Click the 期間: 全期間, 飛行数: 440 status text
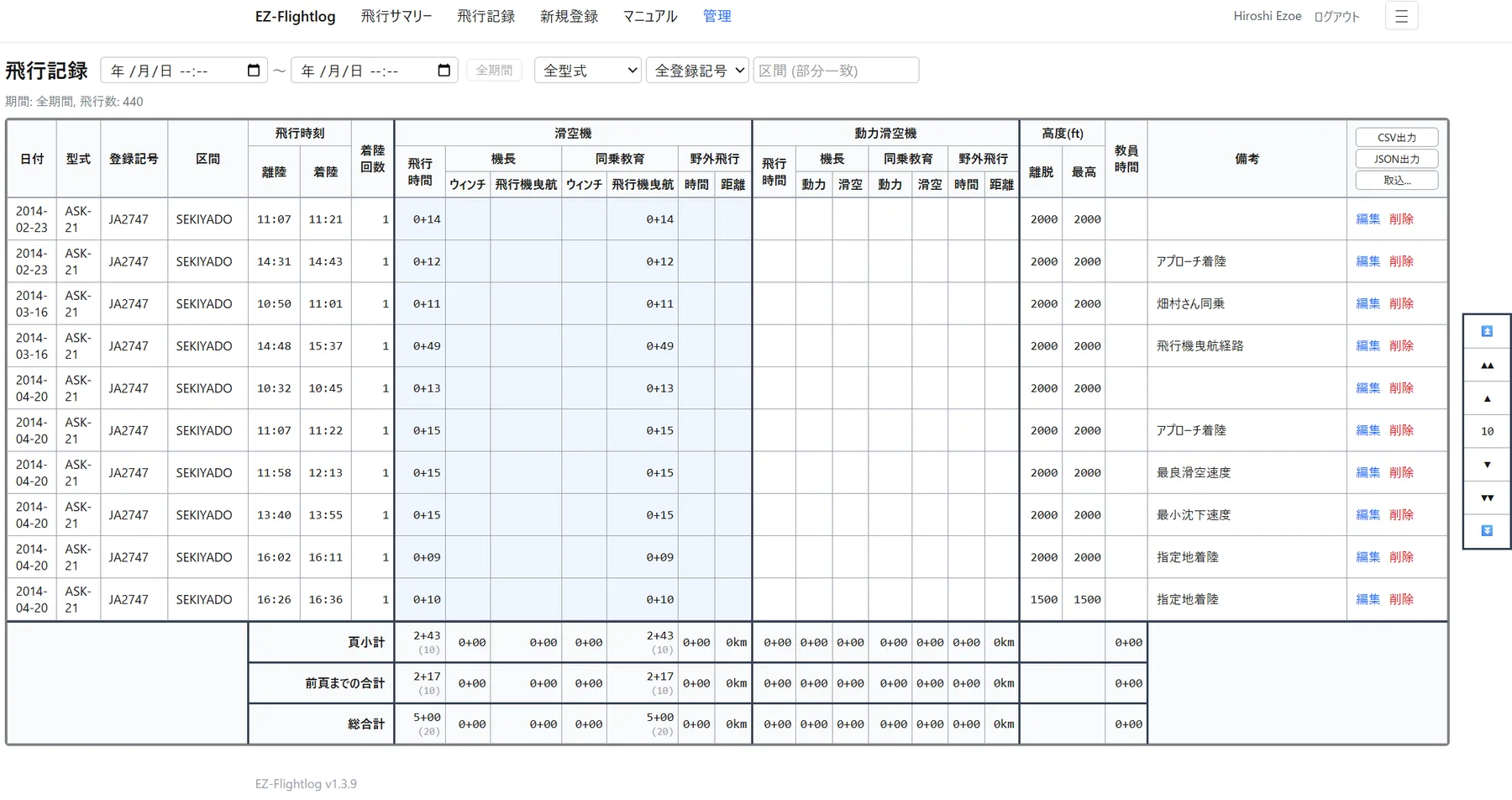The image size is (1512, 800). pos(74,102)
